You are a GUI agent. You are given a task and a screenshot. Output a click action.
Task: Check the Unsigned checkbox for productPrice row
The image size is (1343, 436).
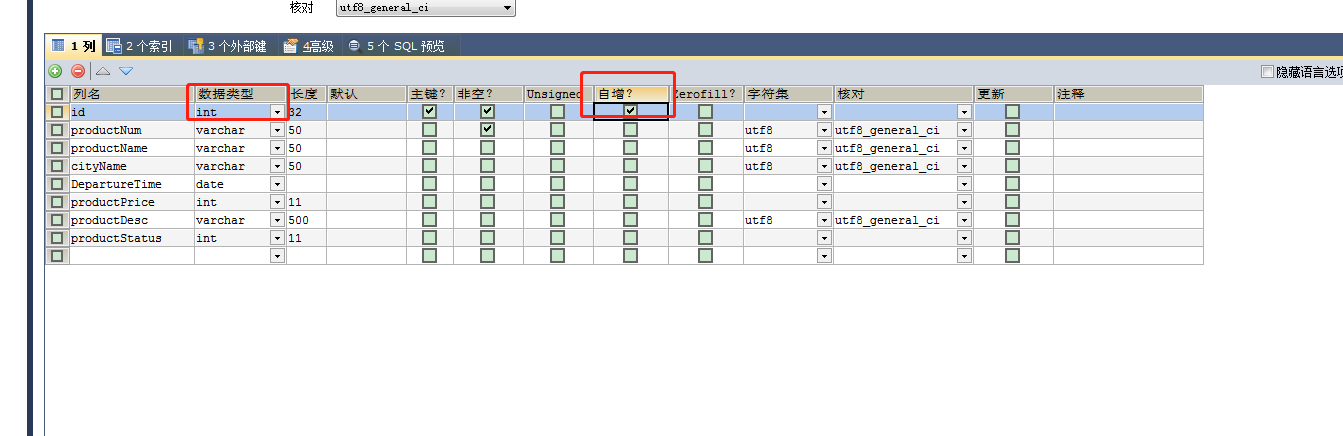tap(558, 202)
